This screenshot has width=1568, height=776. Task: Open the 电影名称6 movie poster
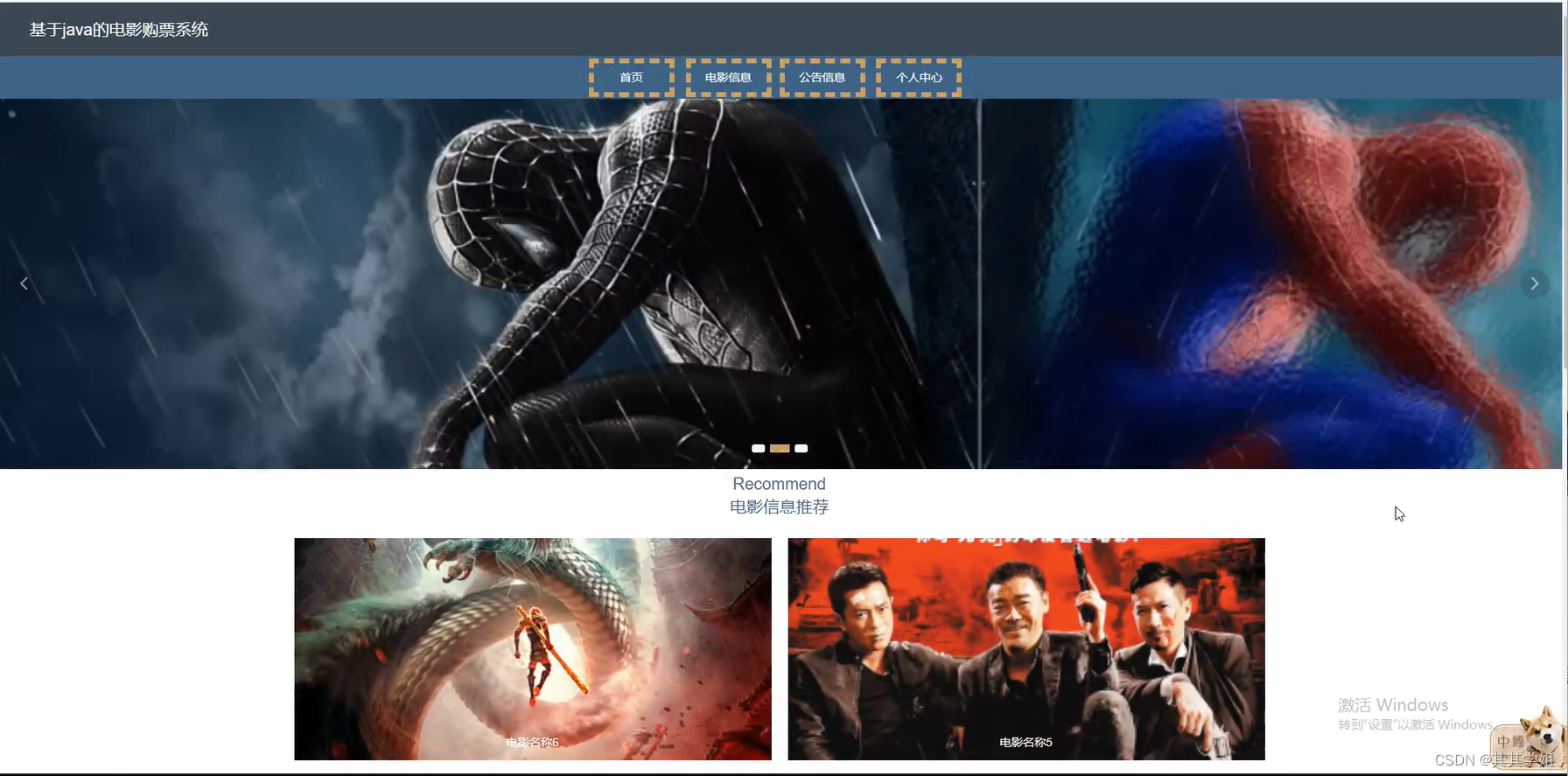coord(533,649)
